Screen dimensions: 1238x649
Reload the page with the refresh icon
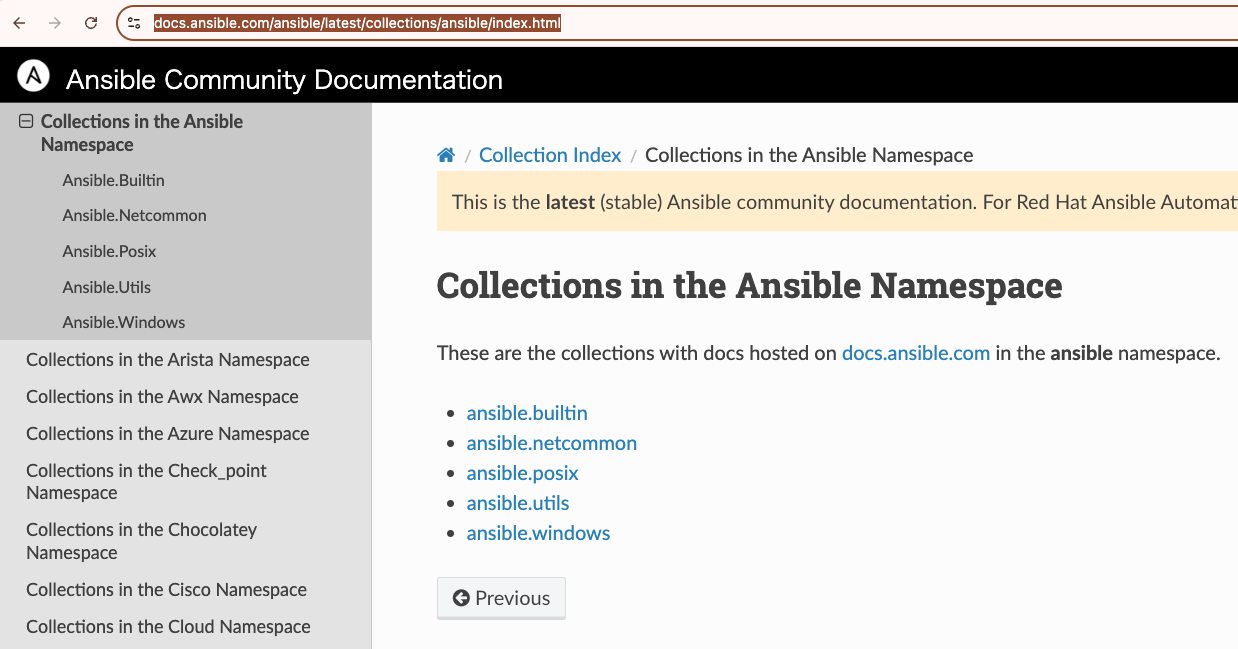89,22
